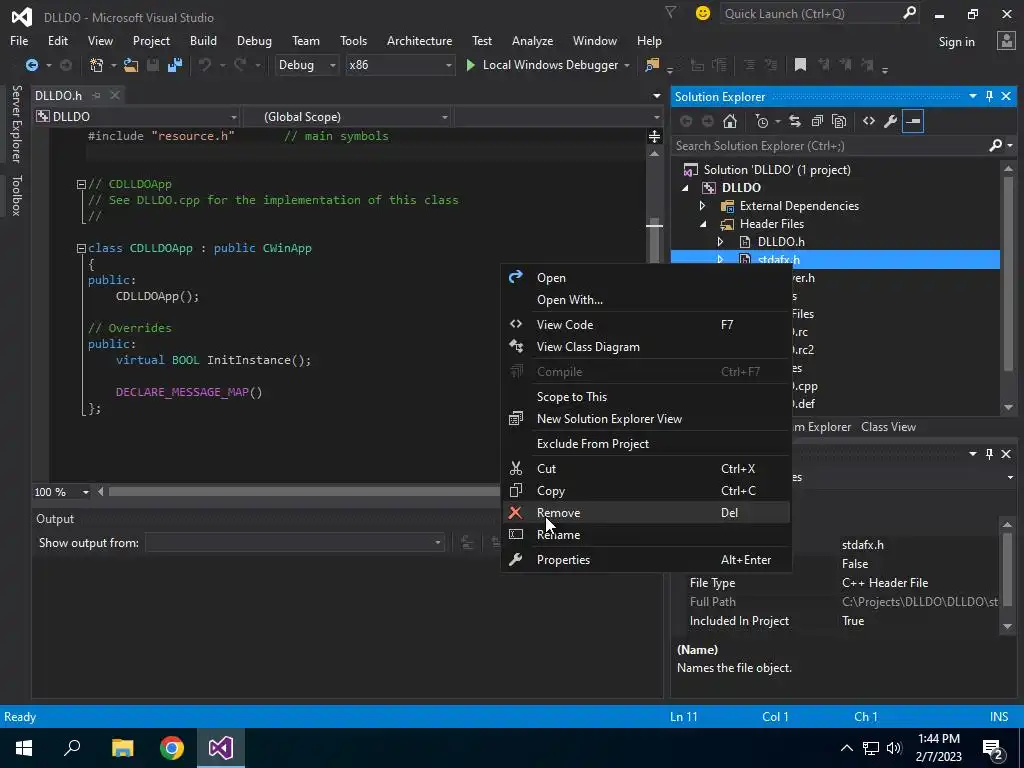1024x768 pixels.
Task: Open the File menu
Action: click(19, 40)
